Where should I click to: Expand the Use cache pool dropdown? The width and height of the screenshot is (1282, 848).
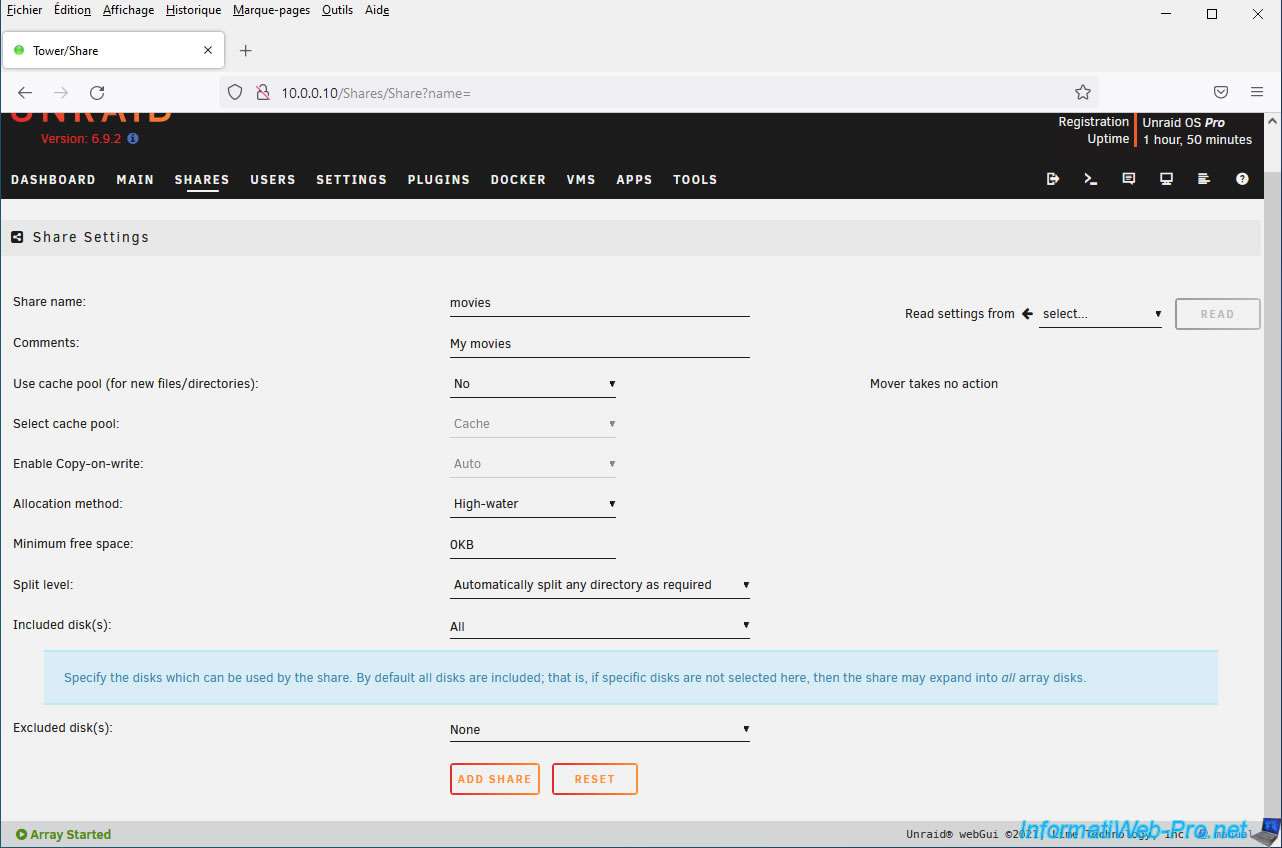point(533,384)
